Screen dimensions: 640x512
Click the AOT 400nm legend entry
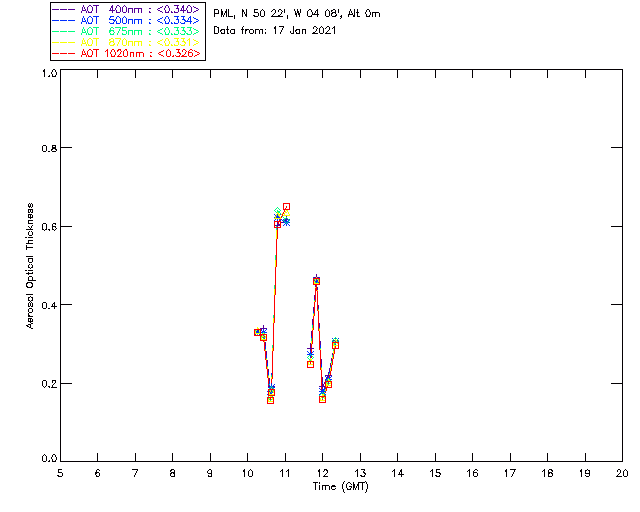tap(126, 9)
